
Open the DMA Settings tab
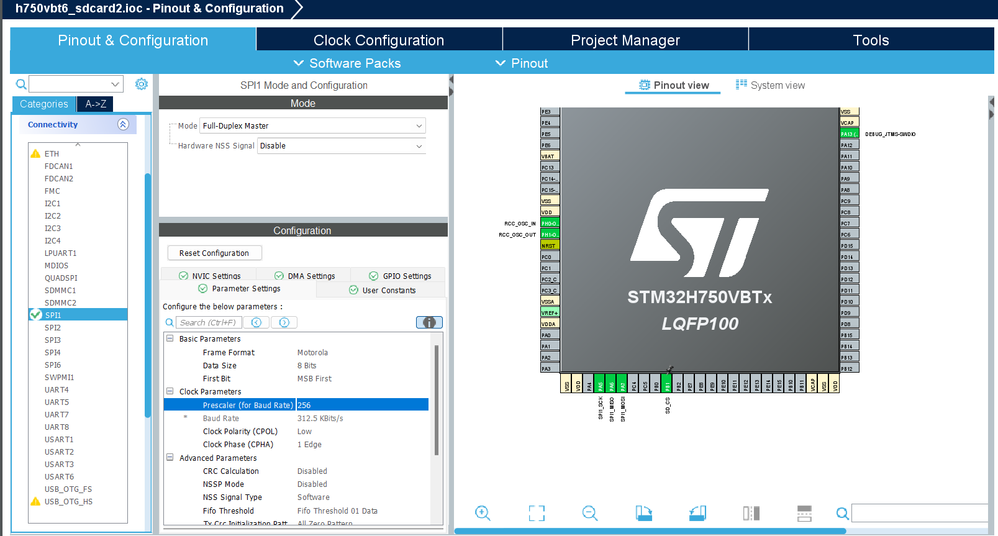(305, 276)
